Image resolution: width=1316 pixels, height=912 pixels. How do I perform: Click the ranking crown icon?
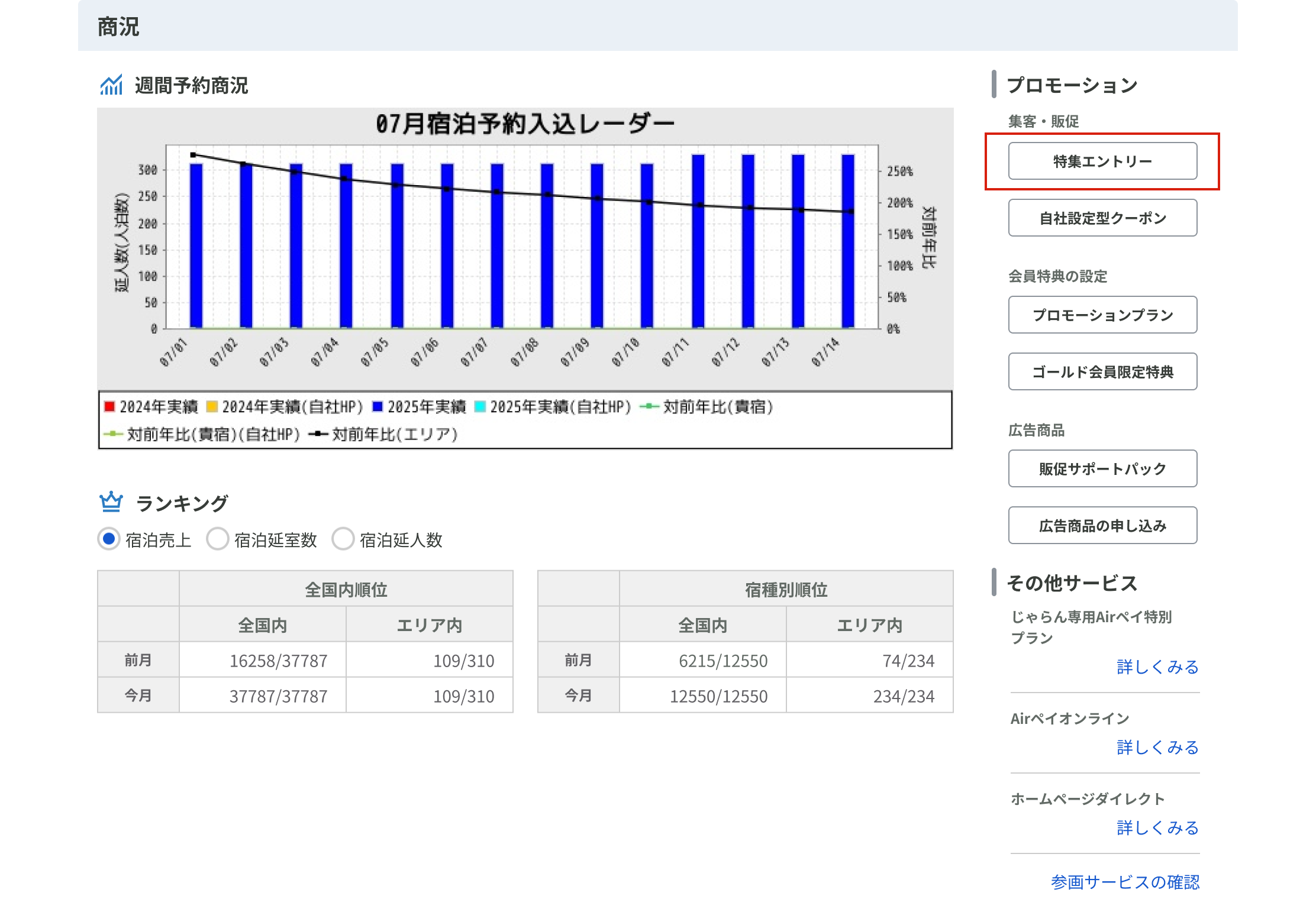tap(111, 503)
